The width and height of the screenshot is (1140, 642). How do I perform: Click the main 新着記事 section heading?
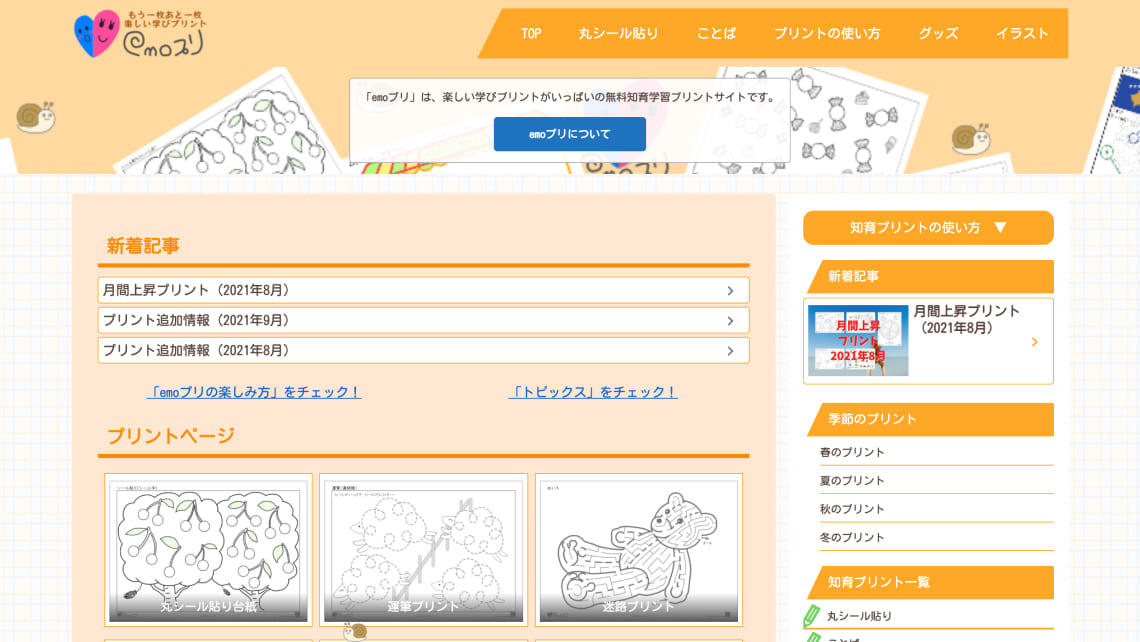click(142, 246)
